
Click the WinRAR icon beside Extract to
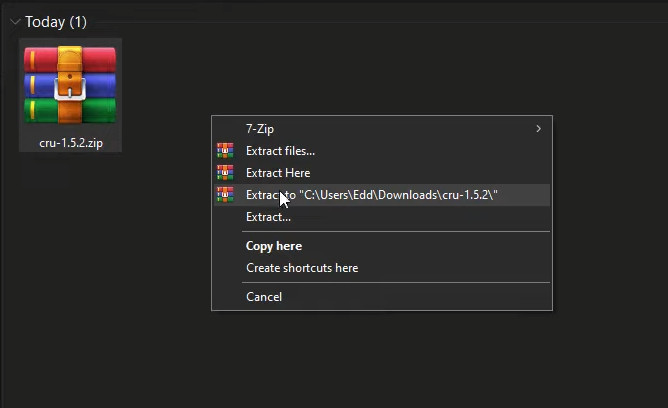[225, 195]
